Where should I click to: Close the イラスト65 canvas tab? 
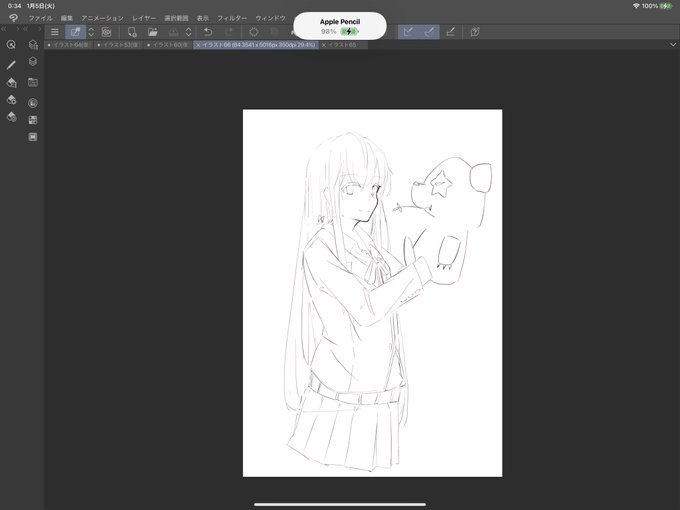324,45
